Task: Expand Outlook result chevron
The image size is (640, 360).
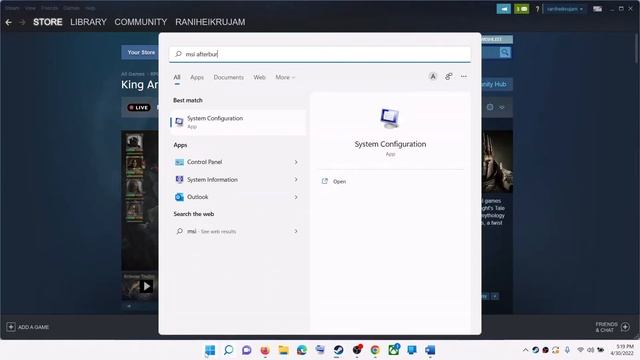Action: pos(296,197)
